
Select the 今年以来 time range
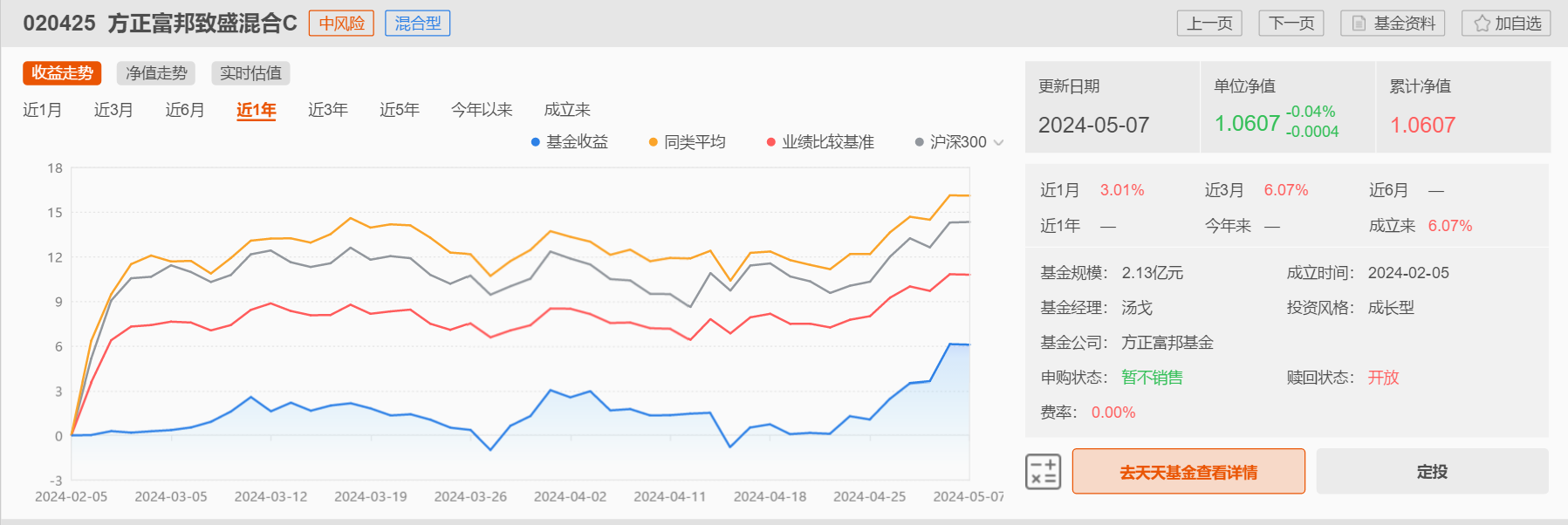[482, 110]
